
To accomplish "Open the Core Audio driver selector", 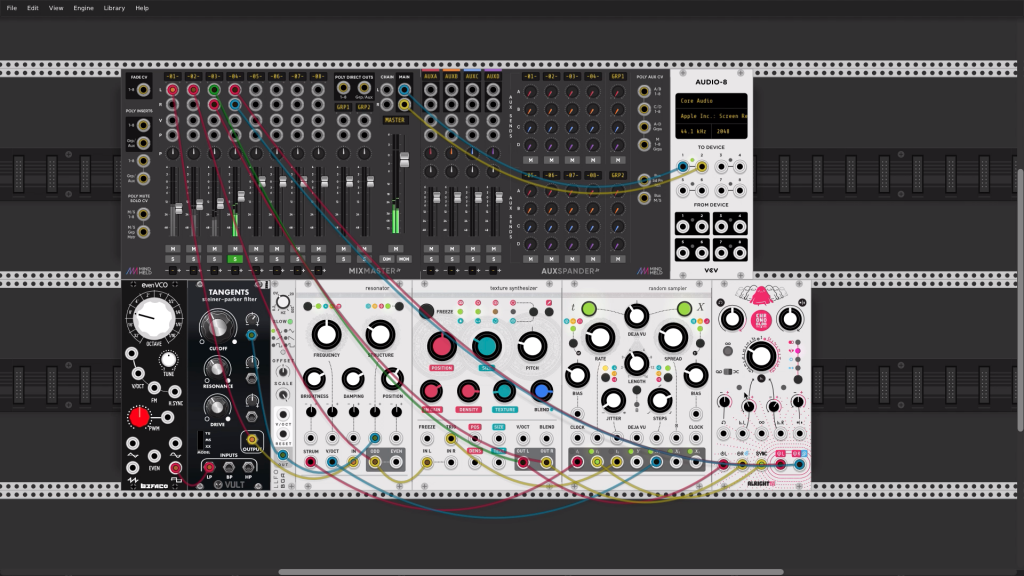I will pyautogui.click(x=711, y=101).
